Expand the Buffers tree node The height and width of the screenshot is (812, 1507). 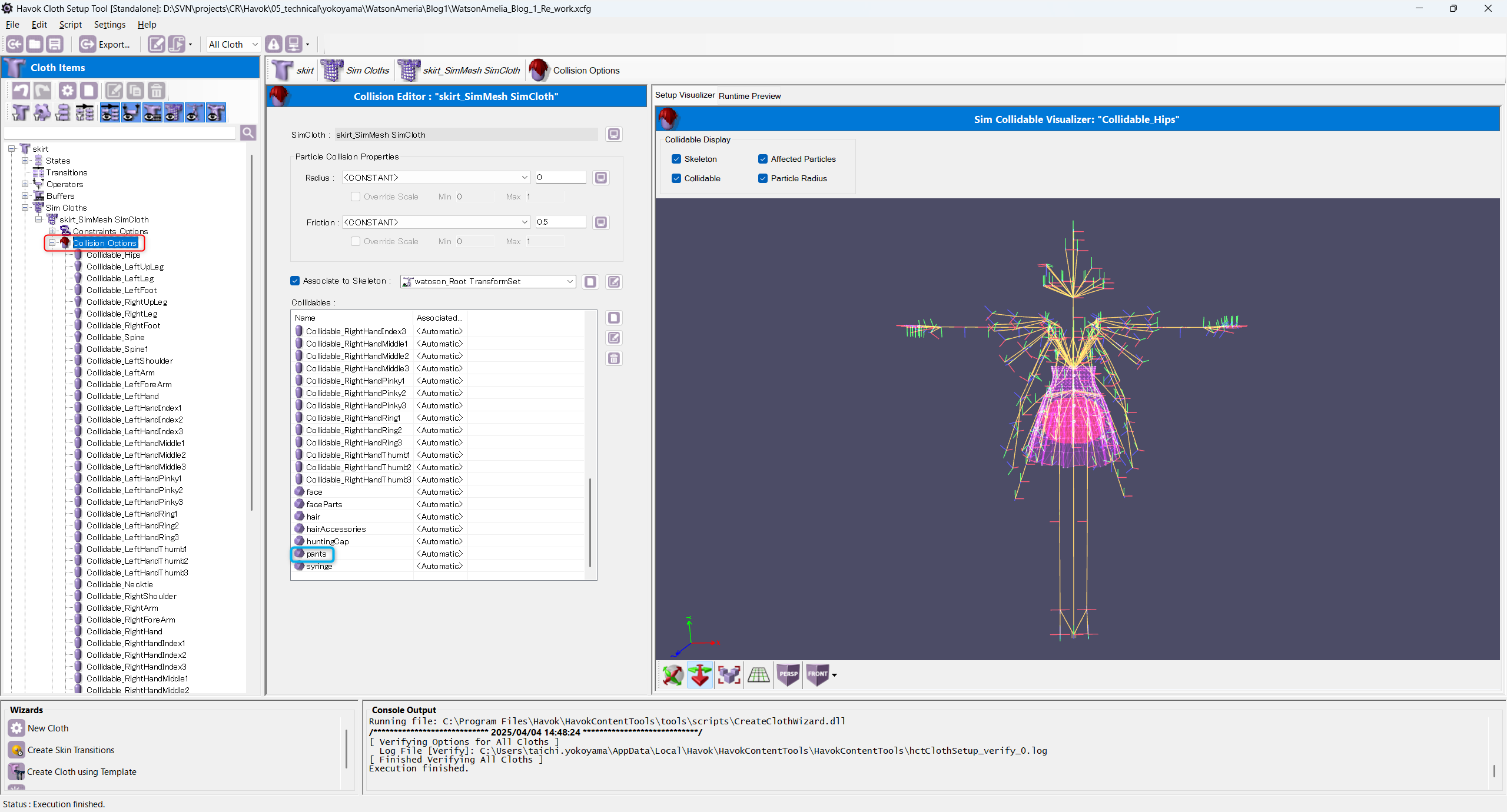(x=25, y=195)
